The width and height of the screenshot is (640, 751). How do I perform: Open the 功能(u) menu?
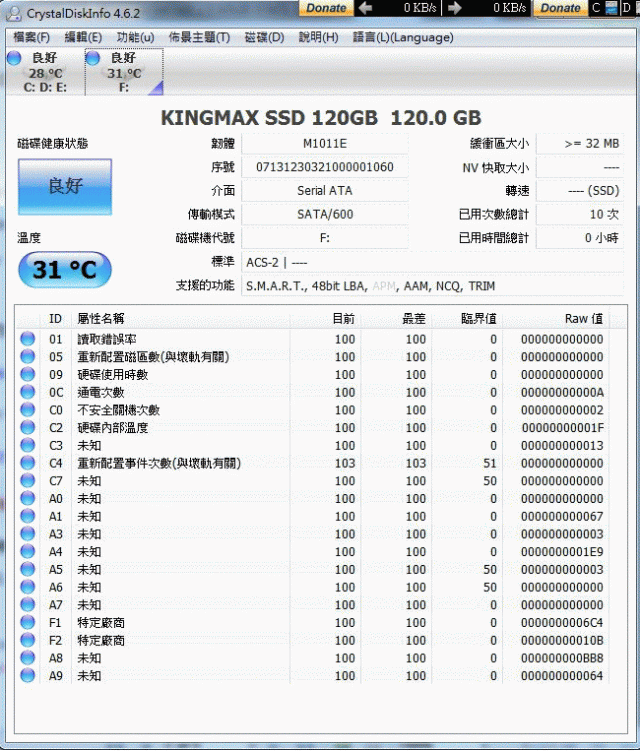[135, 37]
